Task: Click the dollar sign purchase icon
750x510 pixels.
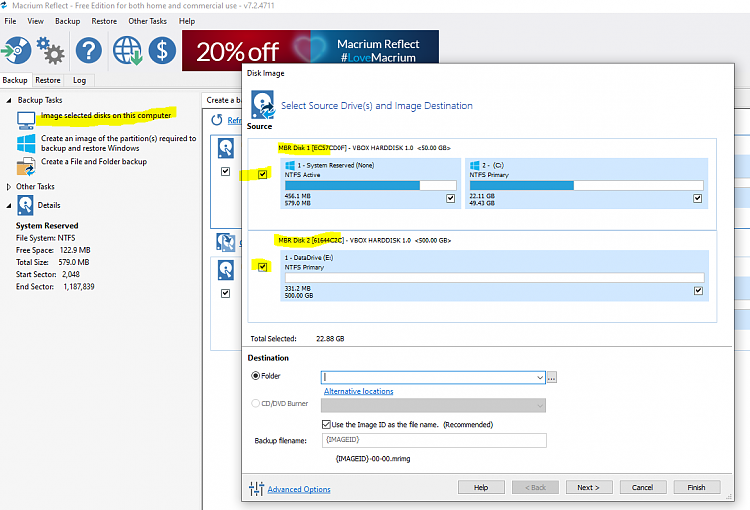Action: coord(162,50)
